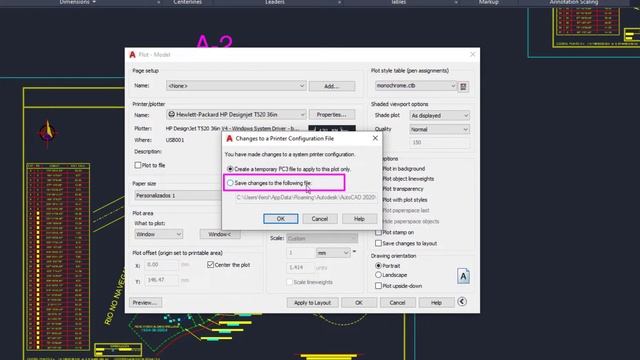
Task: Click the scale units 1.414 field
Action: pos(300,268)
